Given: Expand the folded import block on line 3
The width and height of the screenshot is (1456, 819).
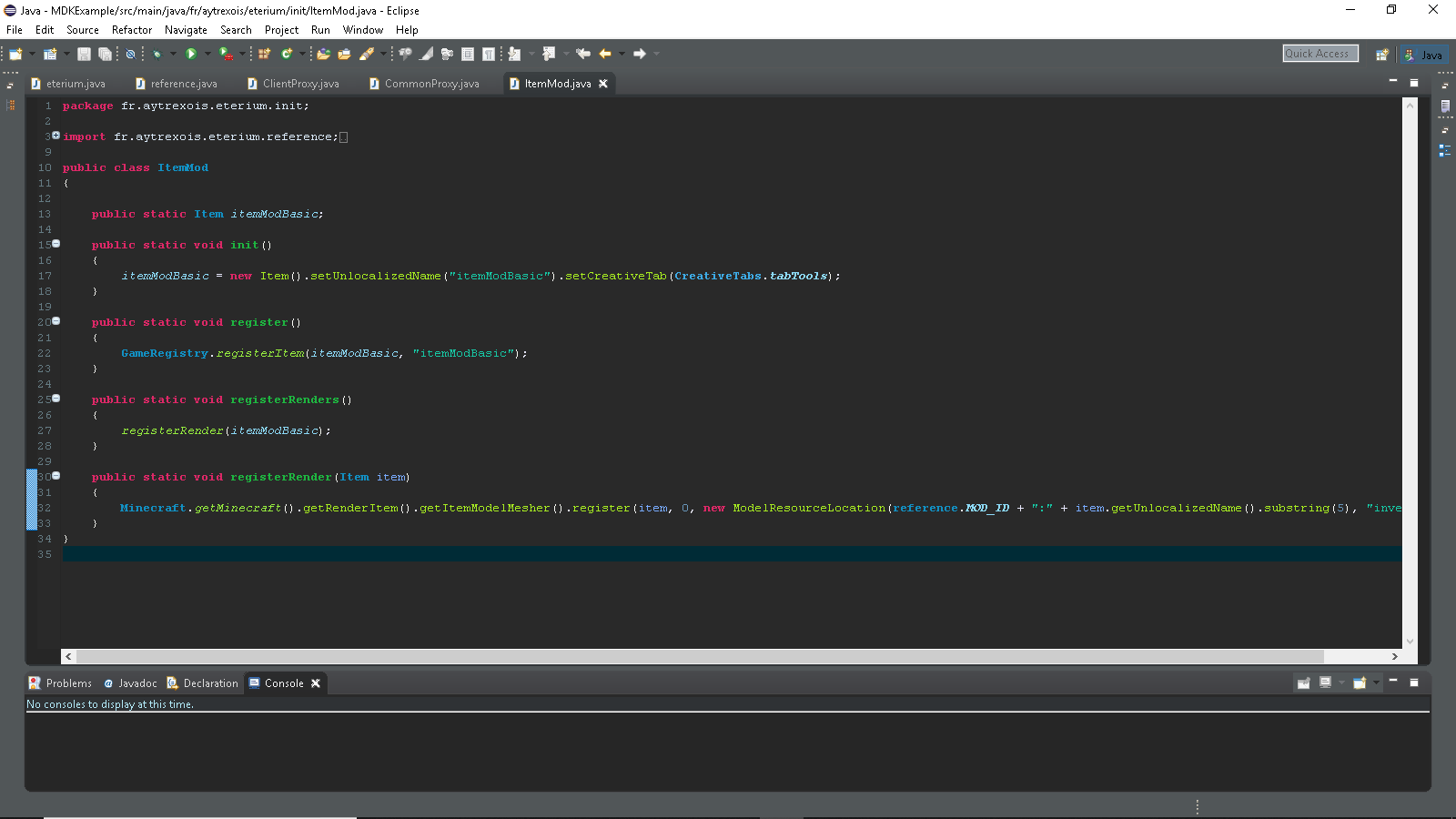Looking at the screenshot, I should [x=56, y=136].
